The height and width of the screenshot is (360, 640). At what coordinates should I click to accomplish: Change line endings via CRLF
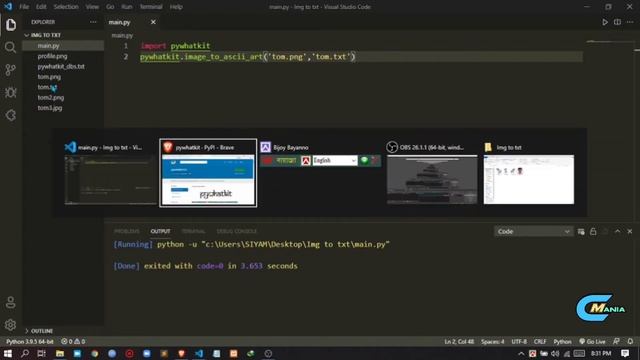[540, 342]
